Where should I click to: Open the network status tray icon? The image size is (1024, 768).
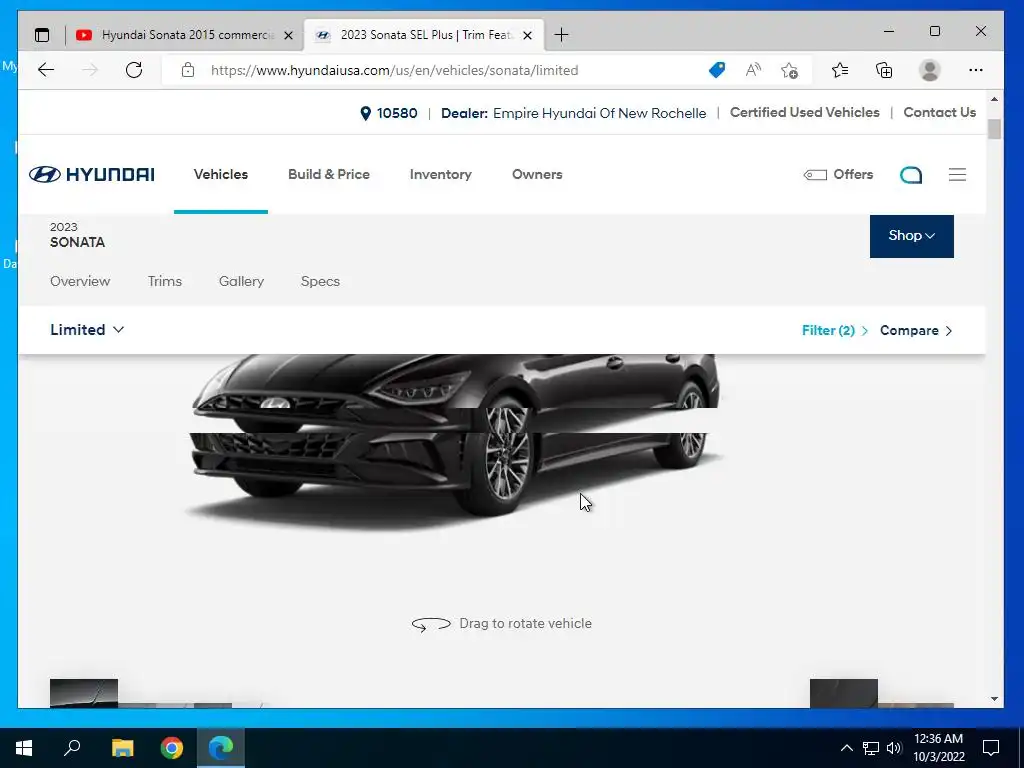pyautogui.click(x=871, y=748)
